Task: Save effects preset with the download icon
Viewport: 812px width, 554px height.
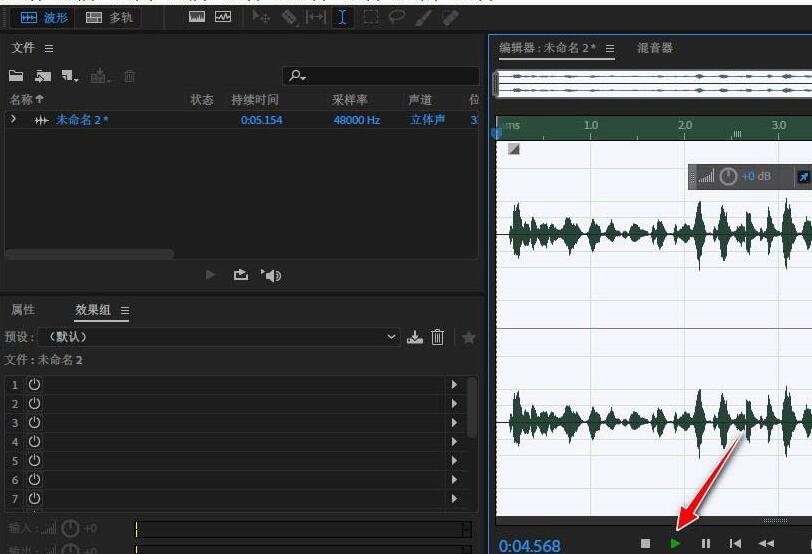Action: click(x=415, y=337)
